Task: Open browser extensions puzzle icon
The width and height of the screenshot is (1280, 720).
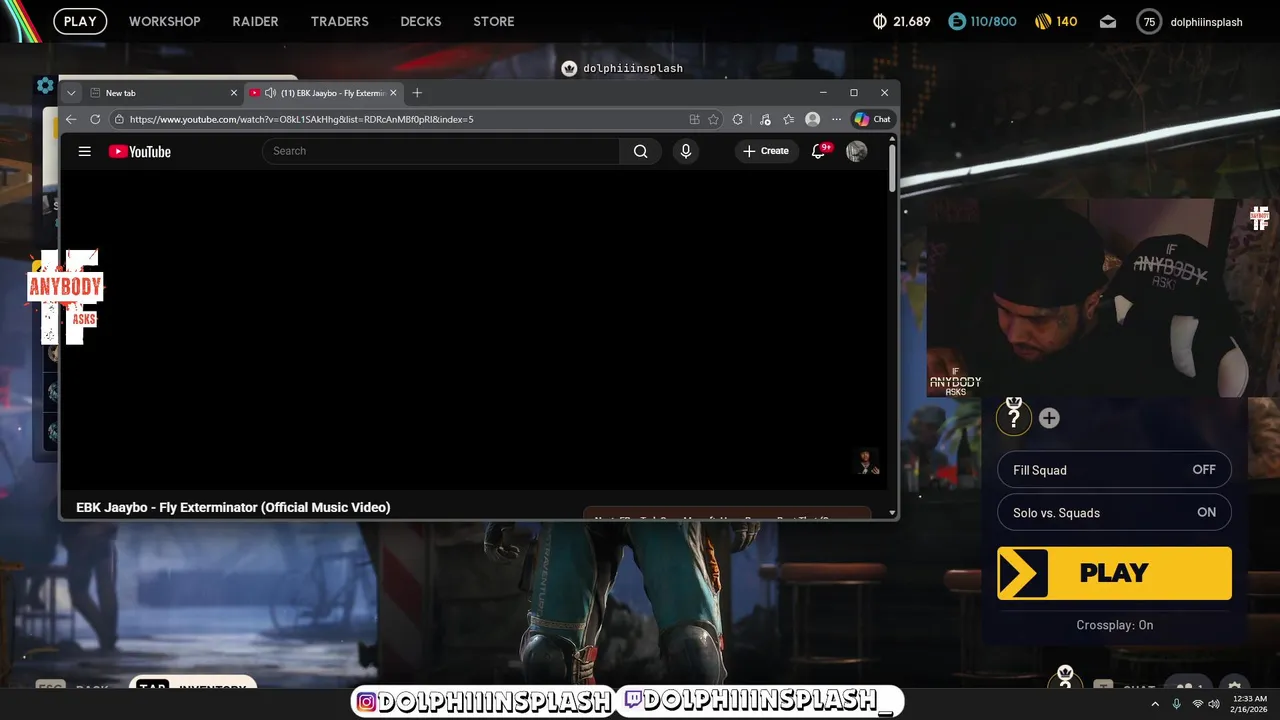Action: 738,119
